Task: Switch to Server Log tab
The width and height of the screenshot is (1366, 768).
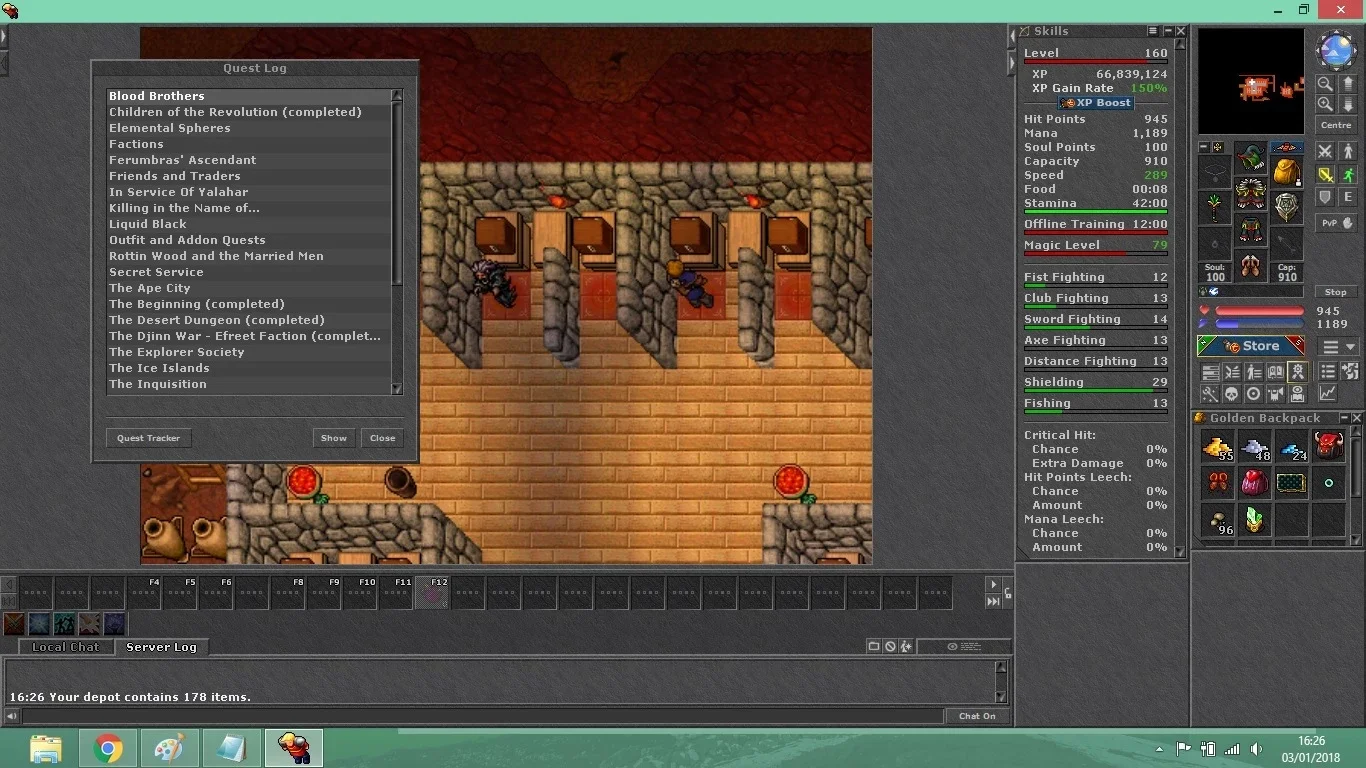Action: [161, 647]
